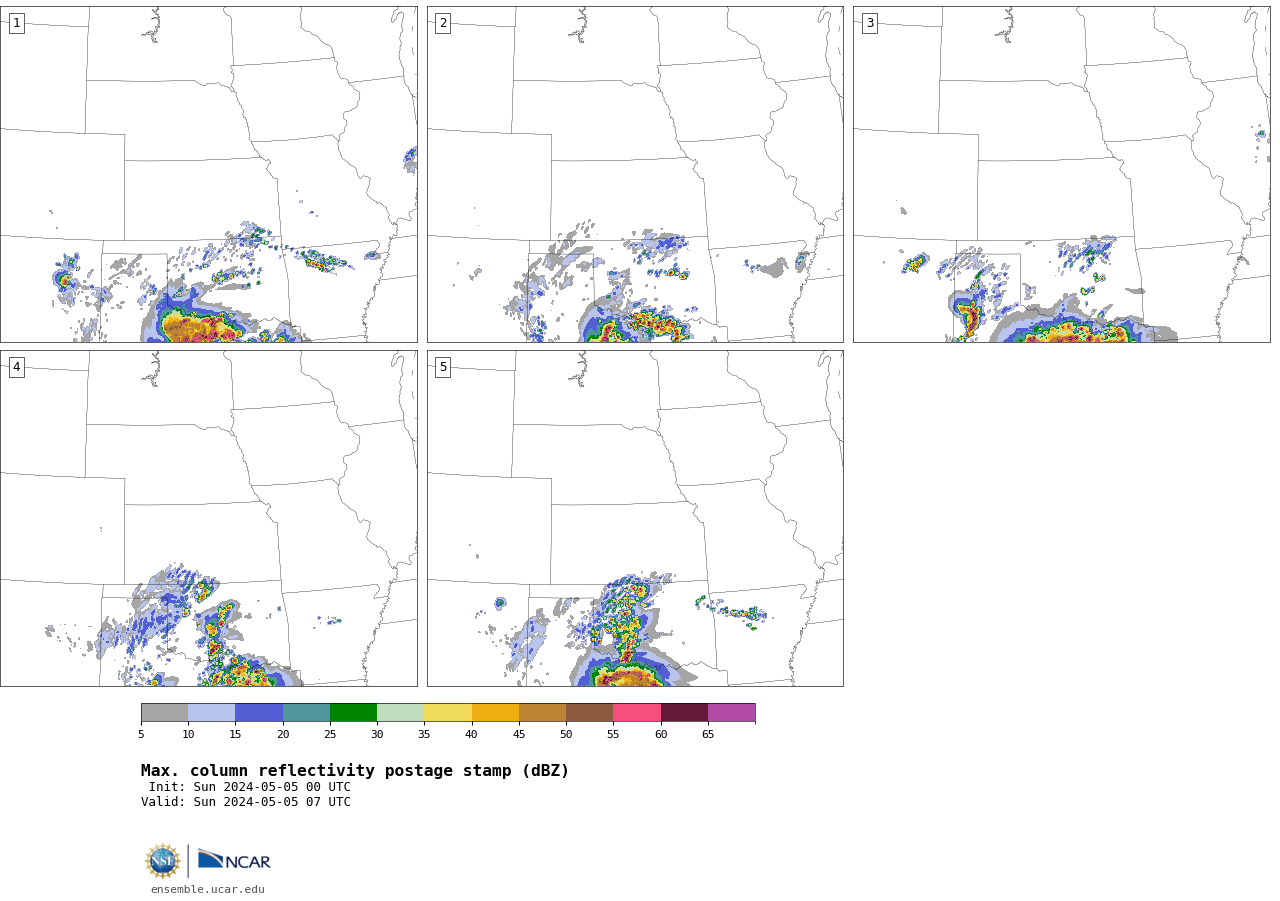Screen dimensions: 1280x901
Task: Open ensemble member 4 reflectivity map
Action: coord(208,518)
